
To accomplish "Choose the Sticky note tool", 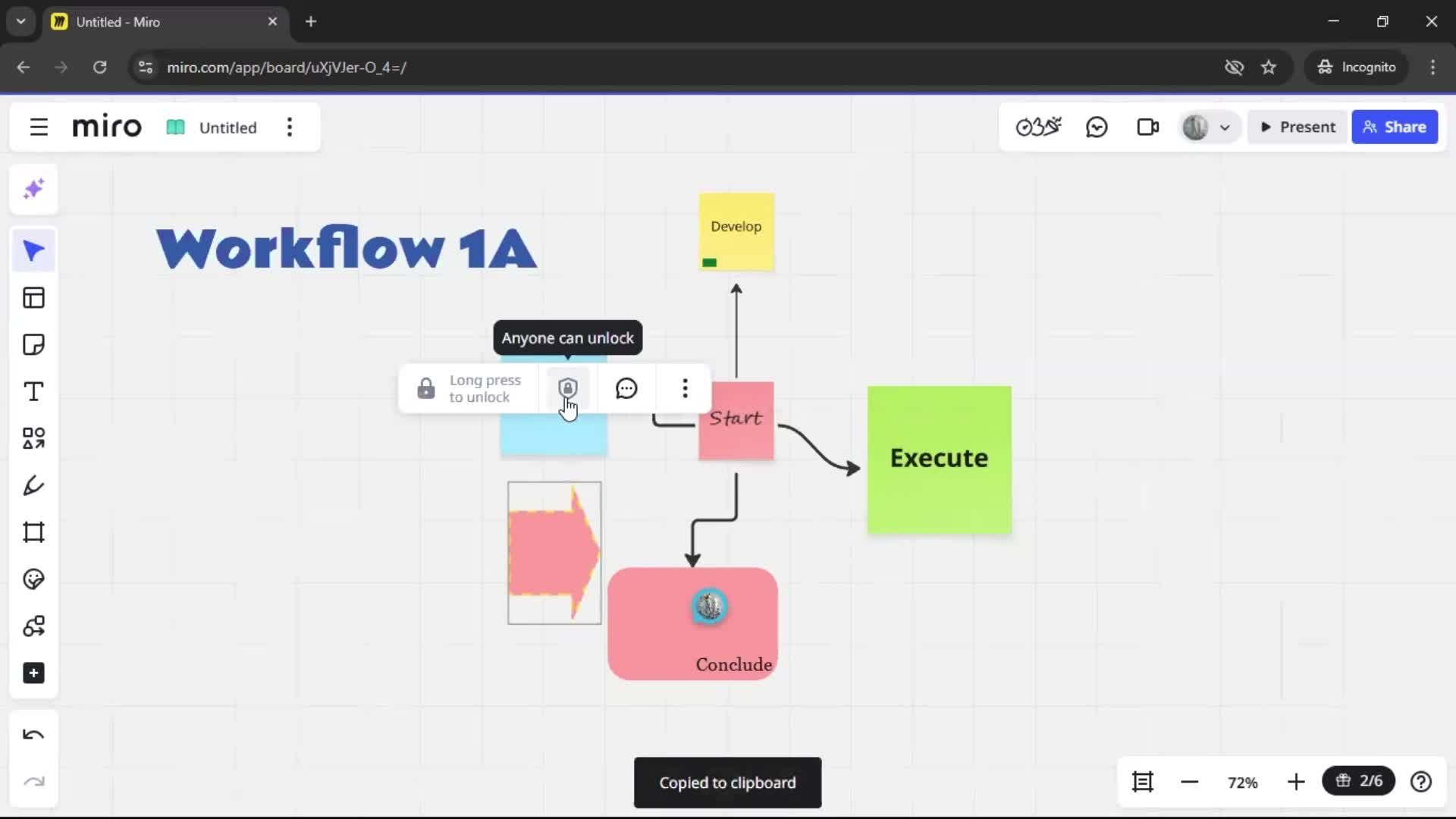I will [33, 345].
